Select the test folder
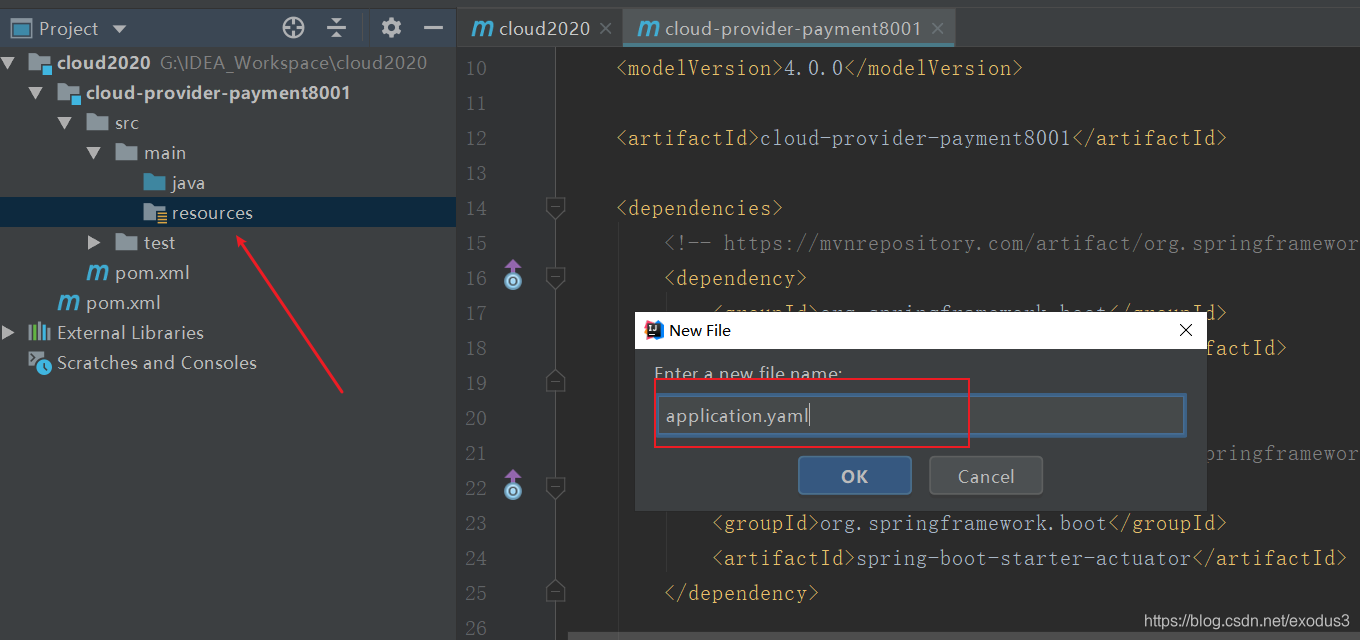Screen dimensions: 1360x640 pyautogui.click(x=159, y=243)
